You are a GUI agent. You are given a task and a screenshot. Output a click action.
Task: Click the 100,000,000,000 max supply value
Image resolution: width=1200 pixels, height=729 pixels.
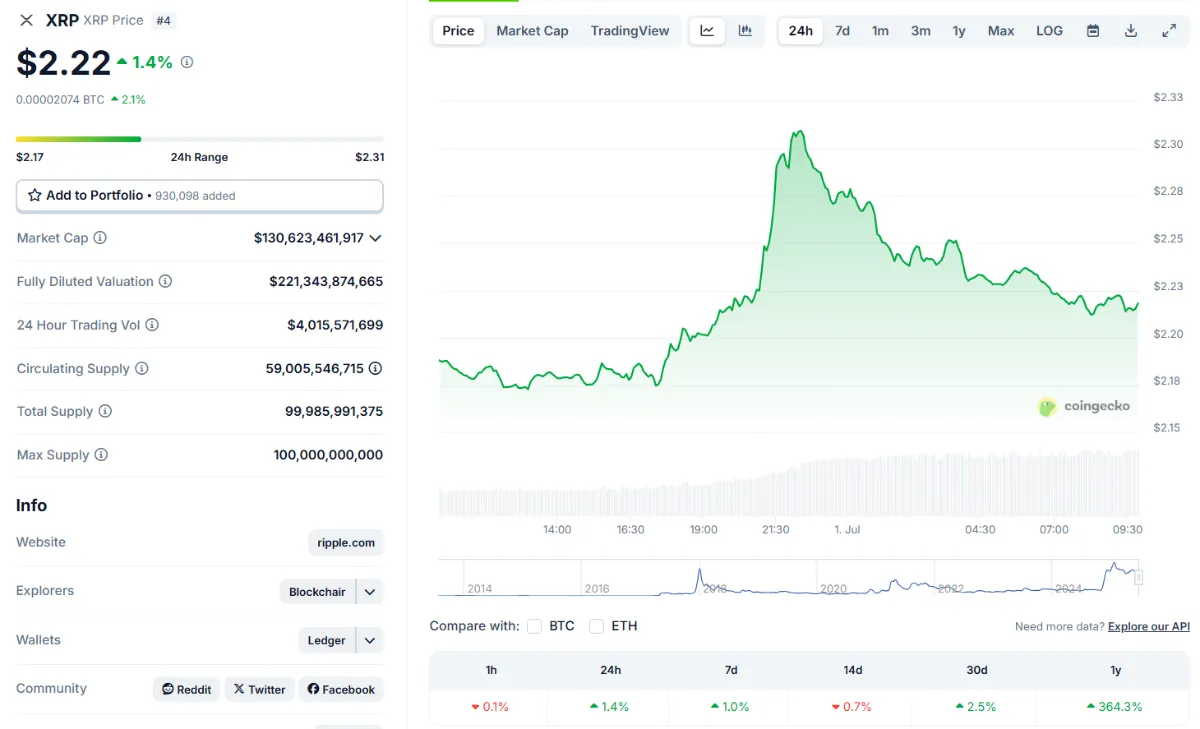tap(328, 455)
